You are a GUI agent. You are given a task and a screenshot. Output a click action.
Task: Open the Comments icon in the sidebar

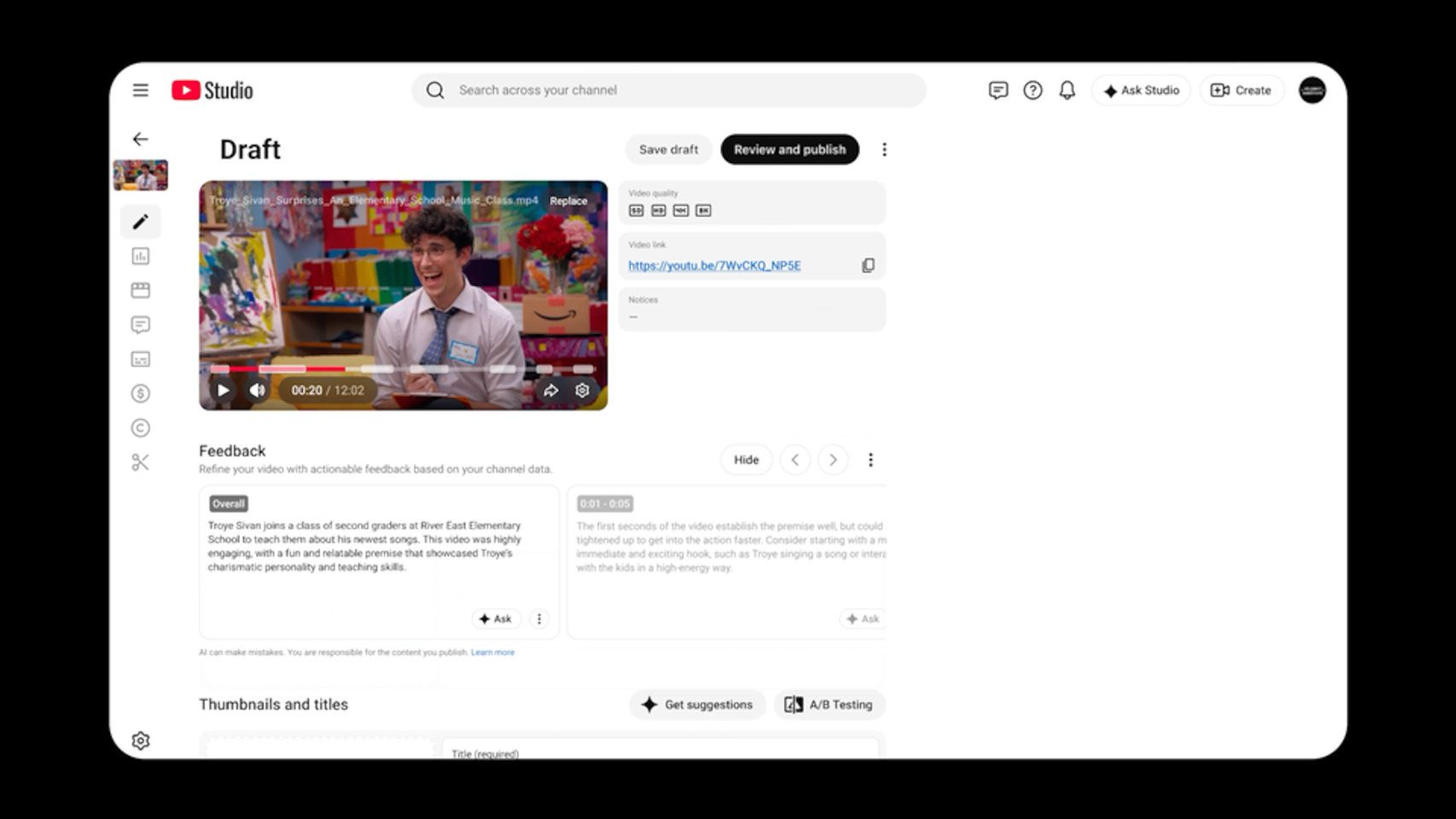(x=140, y=325)
